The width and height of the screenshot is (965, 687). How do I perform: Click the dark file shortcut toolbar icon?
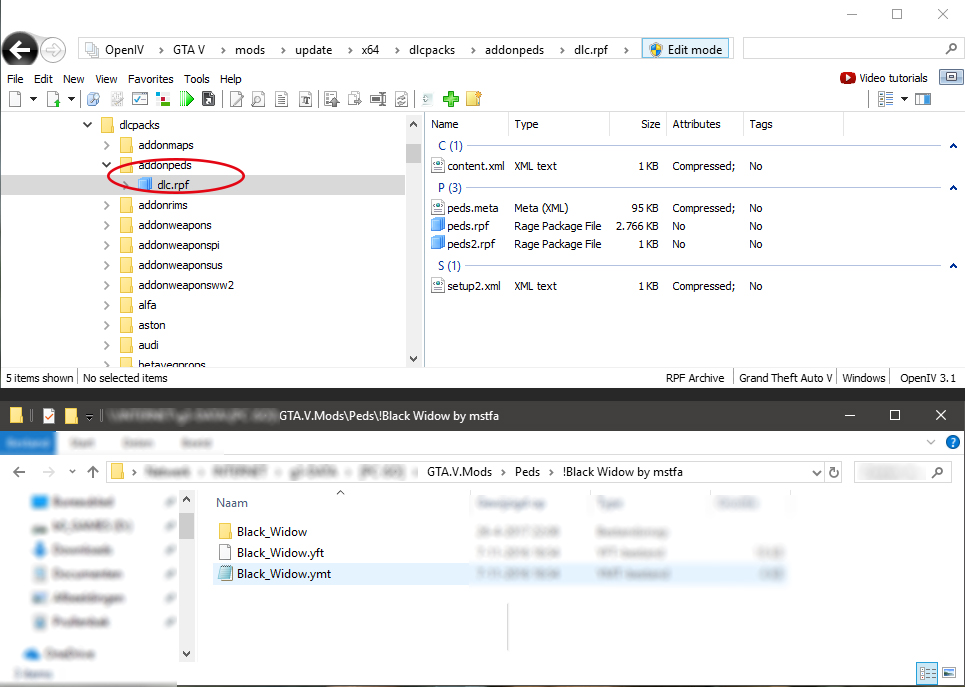209,99
